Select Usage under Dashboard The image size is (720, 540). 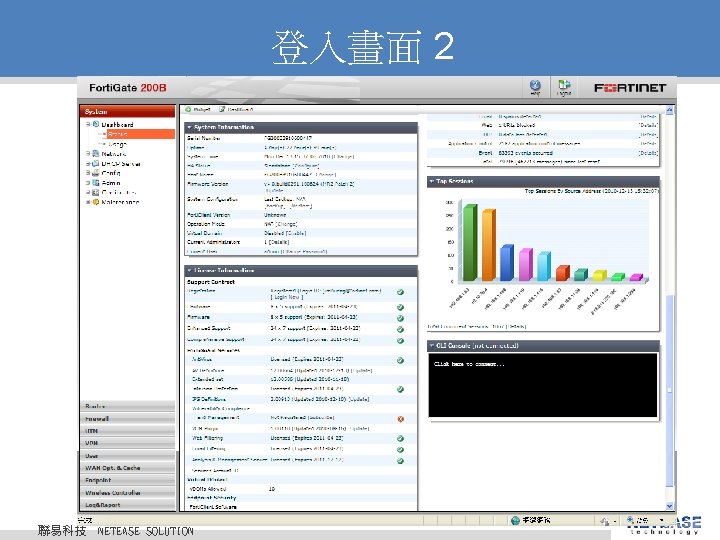tap(118, 144)
